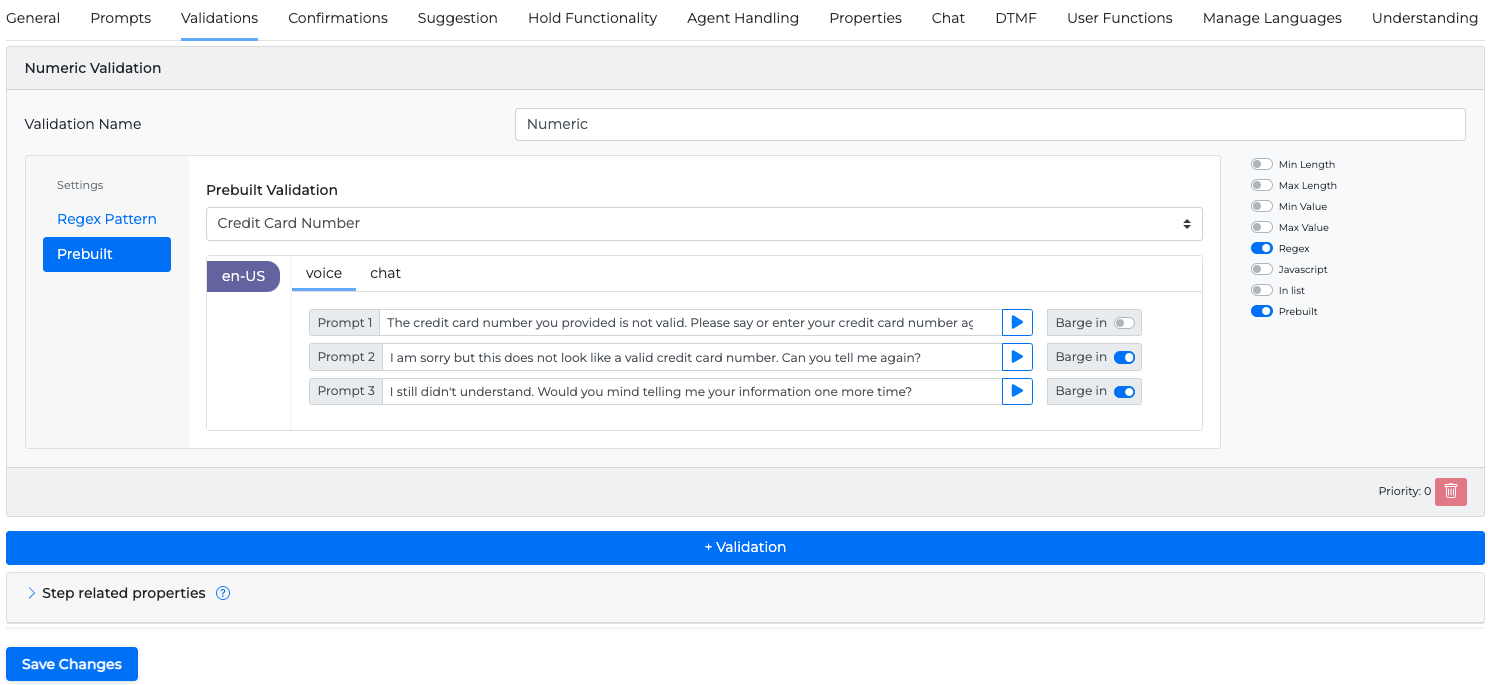Switch to the chat prompts tab
The height and width of the screenshot is (685, 1488).
(385, 273)
